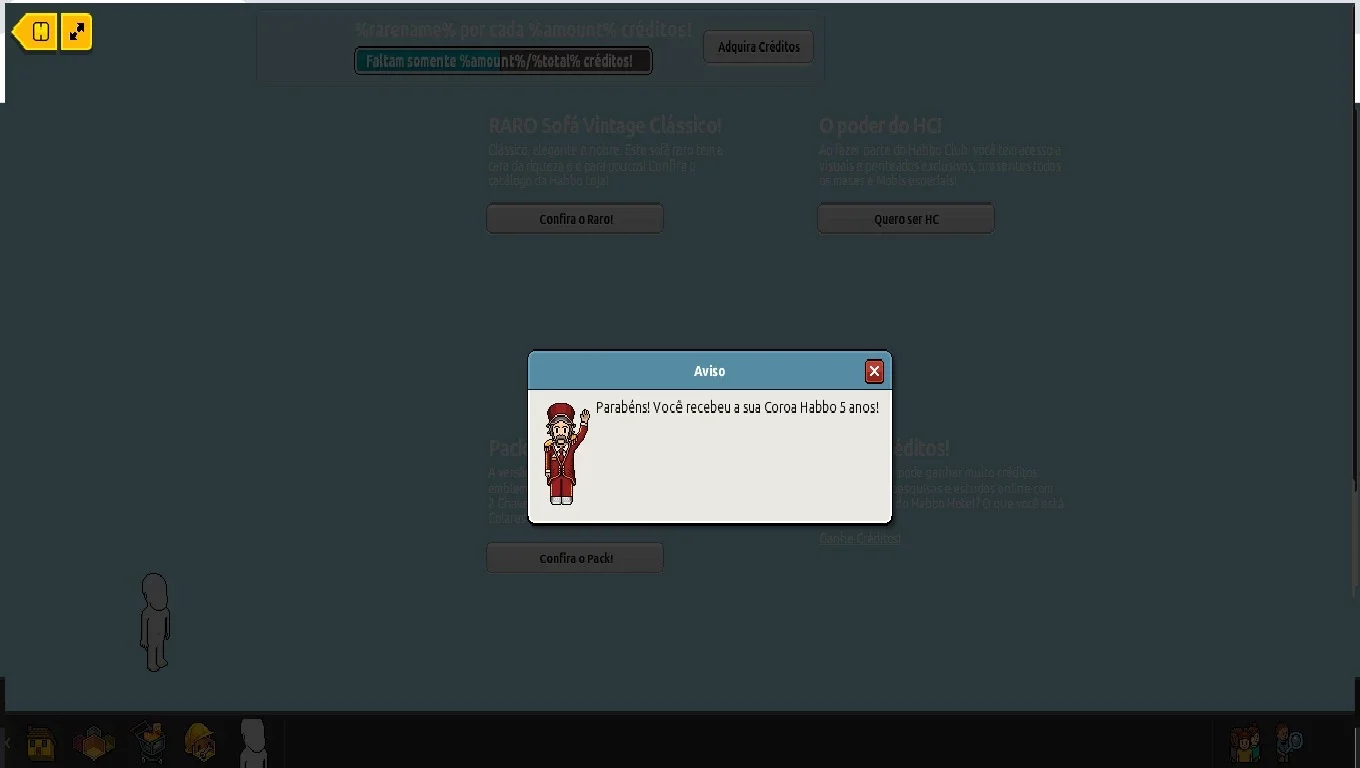Click the yellow Habbo home arrow button

(35, 32)
